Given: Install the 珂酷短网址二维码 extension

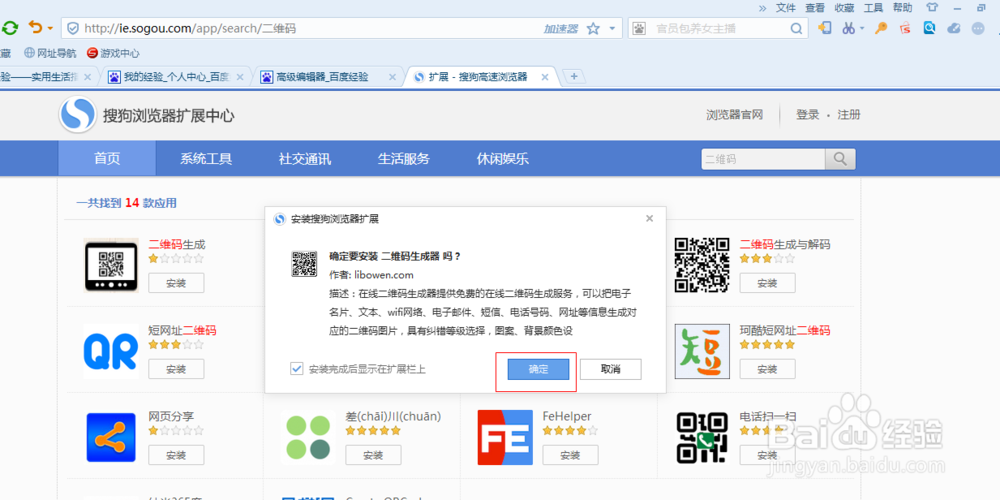Looking at the screenshot, I should tap(767, 369).
